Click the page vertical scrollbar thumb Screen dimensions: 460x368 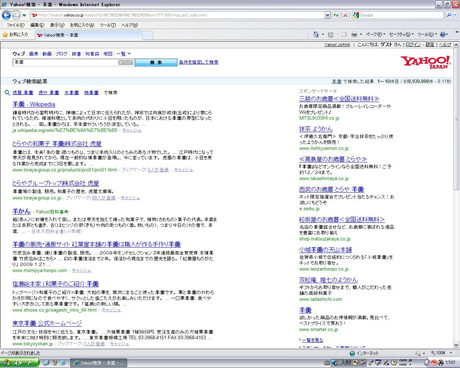pos(456,119)
